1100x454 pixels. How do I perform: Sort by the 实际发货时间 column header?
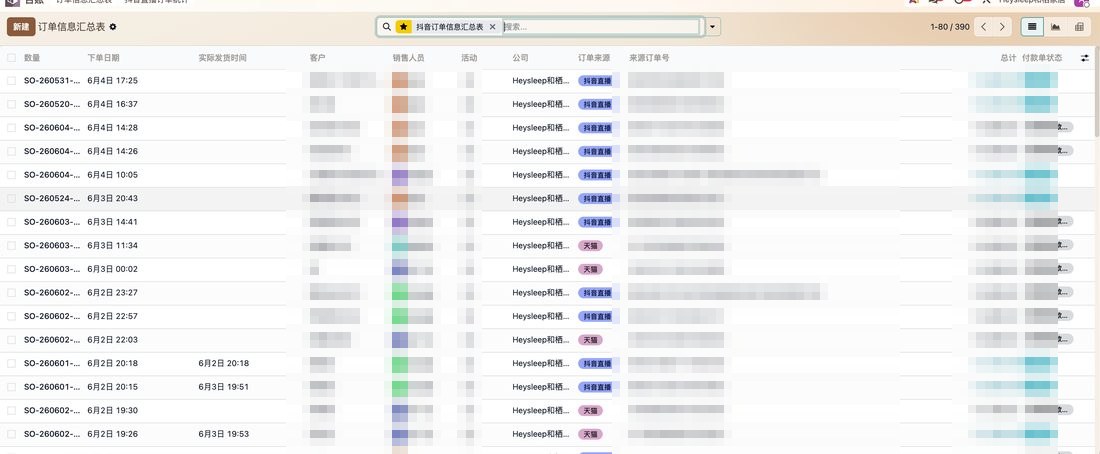(222, 58)
